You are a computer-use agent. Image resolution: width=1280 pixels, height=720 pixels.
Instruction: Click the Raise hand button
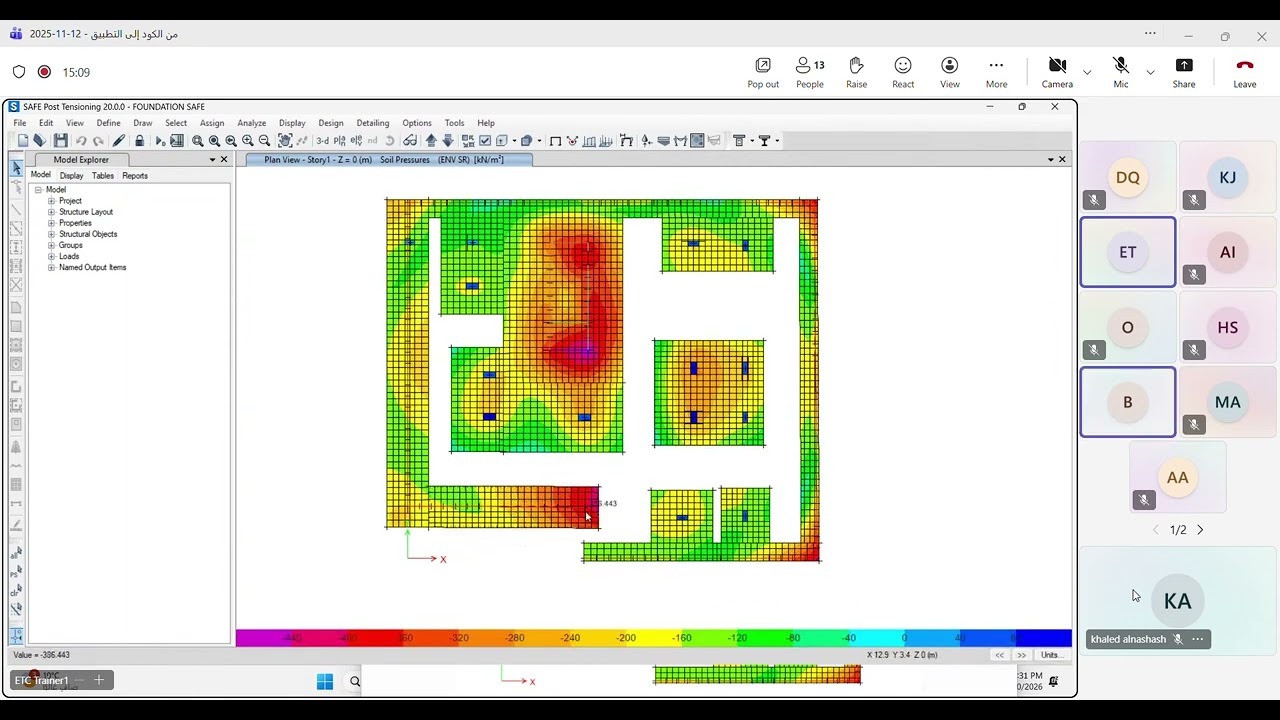[x=856, y=72]
